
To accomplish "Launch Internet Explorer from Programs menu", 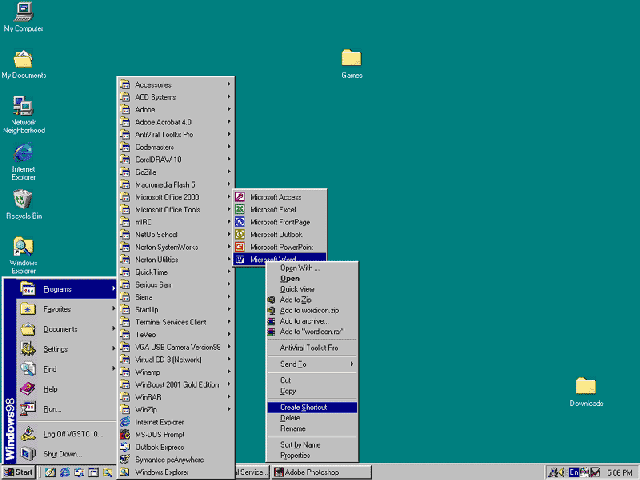I will (176, 422).
